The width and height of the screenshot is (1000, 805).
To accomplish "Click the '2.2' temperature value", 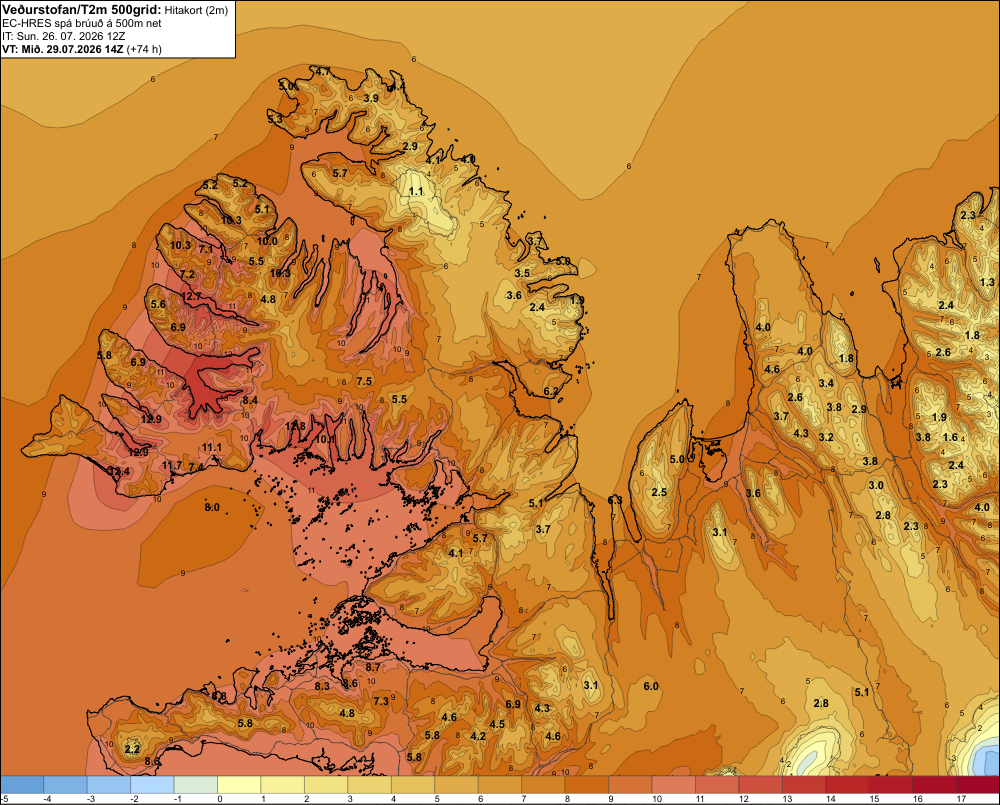I will pyautogui.click(x=132, y=749).
